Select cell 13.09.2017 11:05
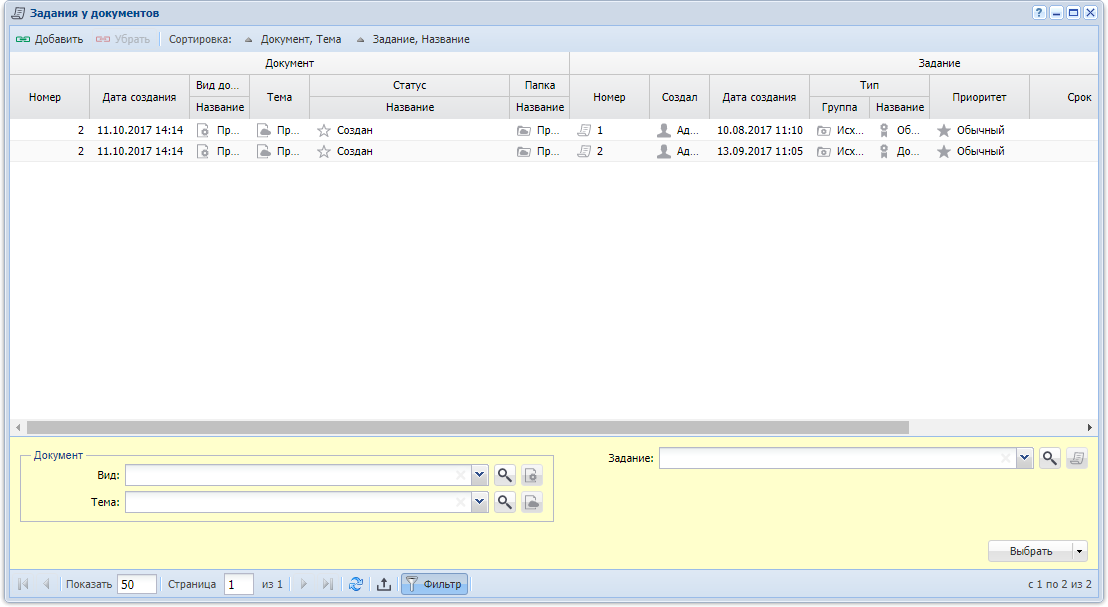The height and width of the screenshot is (607, 1108). [760, 151]
